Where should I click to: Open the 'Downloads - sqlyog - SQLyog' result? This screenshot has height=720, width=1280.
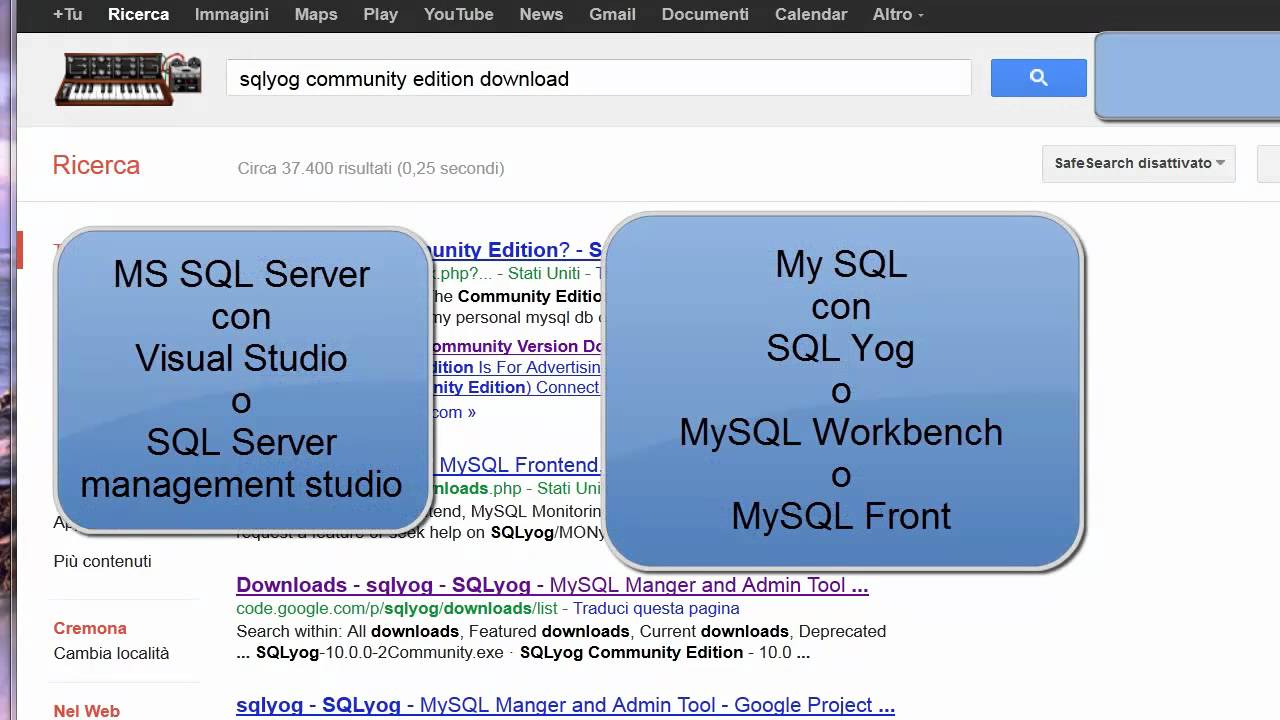click(552, 585)
